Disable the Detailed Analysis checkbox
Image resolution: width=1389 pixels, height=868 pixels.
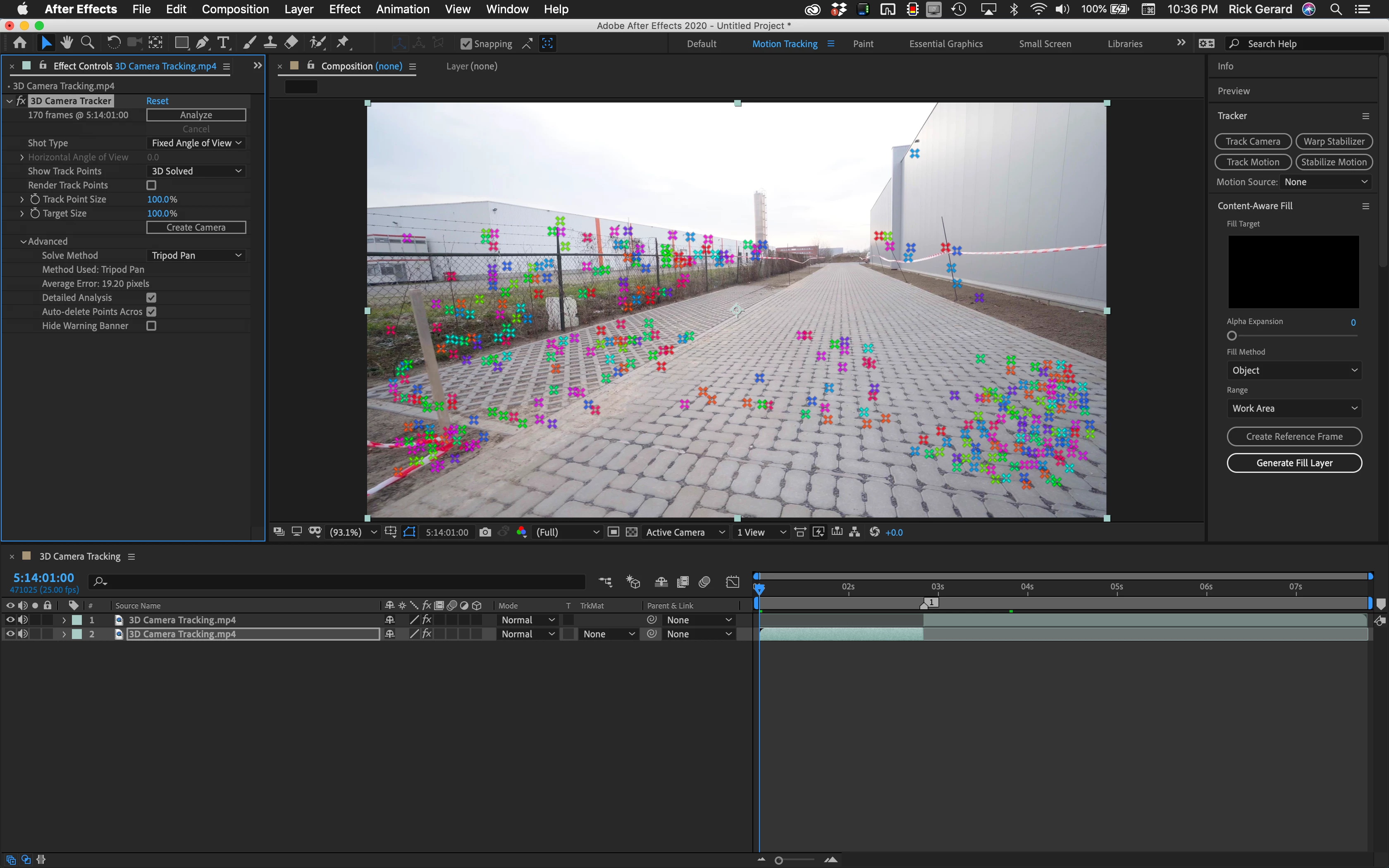coord(152,297)
